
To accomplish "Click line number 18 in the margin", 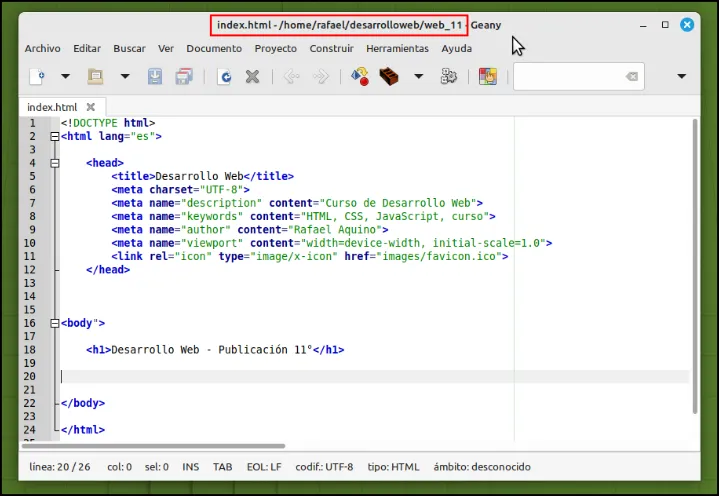I will [x=30, y=350].
